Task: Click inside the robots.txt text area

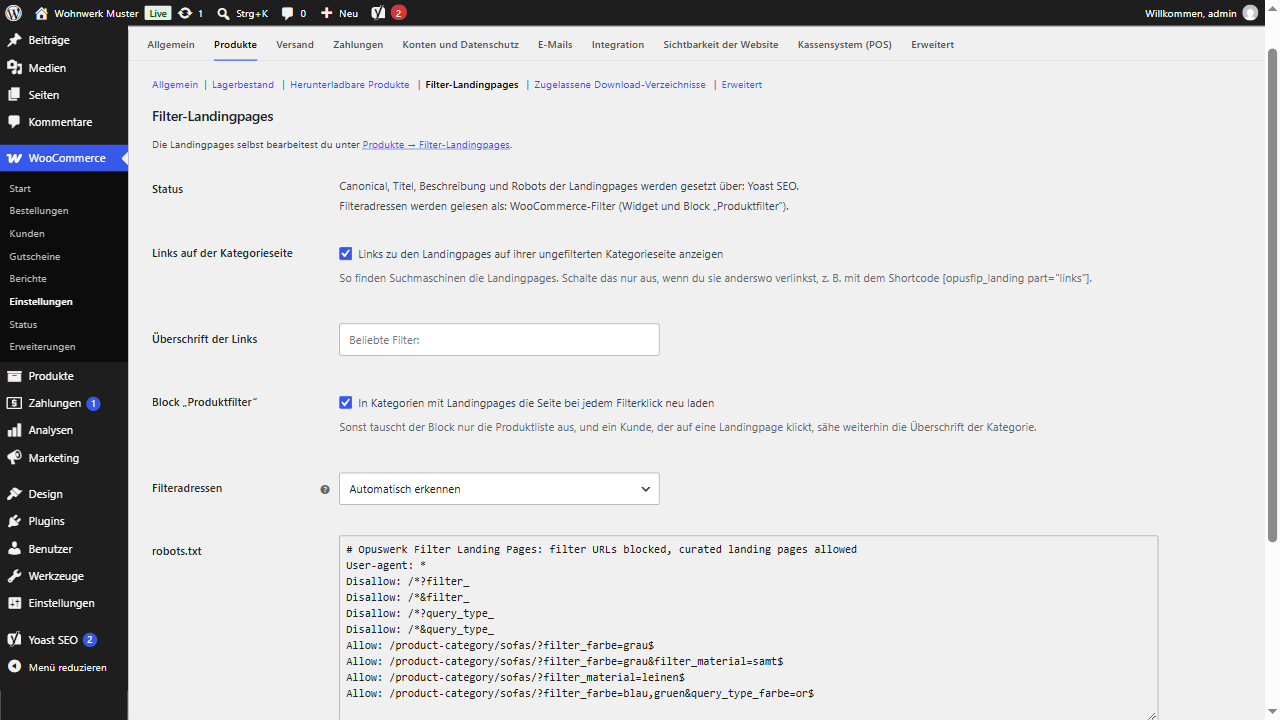Action: tap(748, 627)
